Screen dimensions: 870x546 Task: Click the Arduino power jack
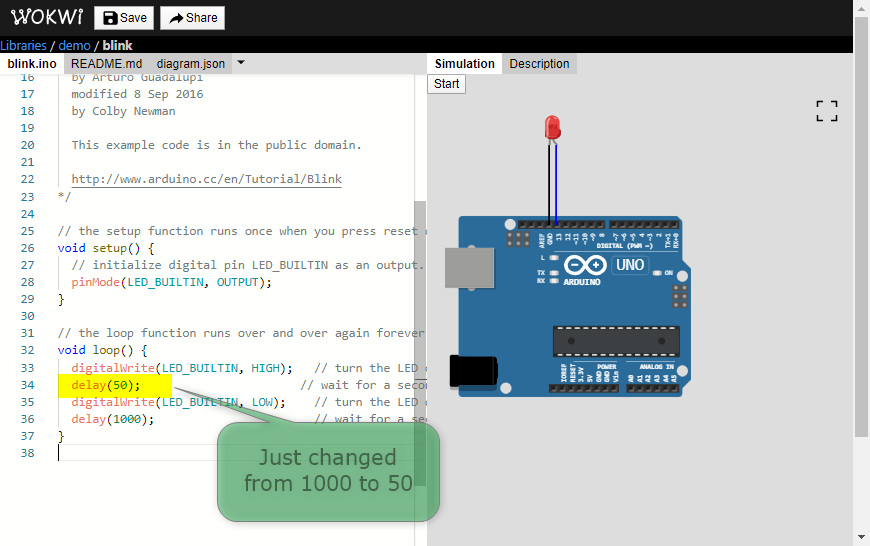click(473, 371)
